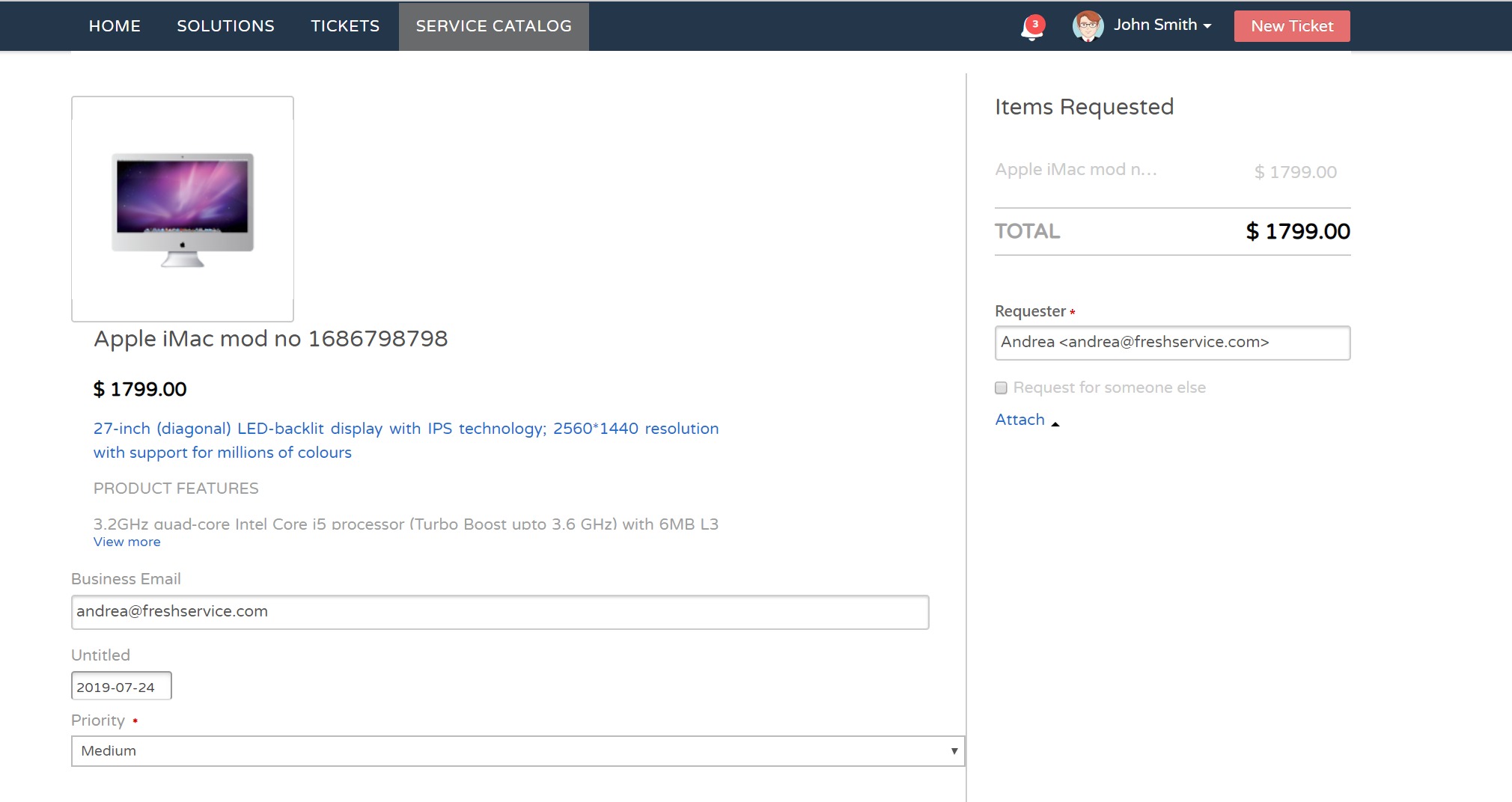Click the Apple iMac mod no 1686798798 title
Image resolution: width=1512 pixels, height=802 pixels.
(x=271, y=339)
